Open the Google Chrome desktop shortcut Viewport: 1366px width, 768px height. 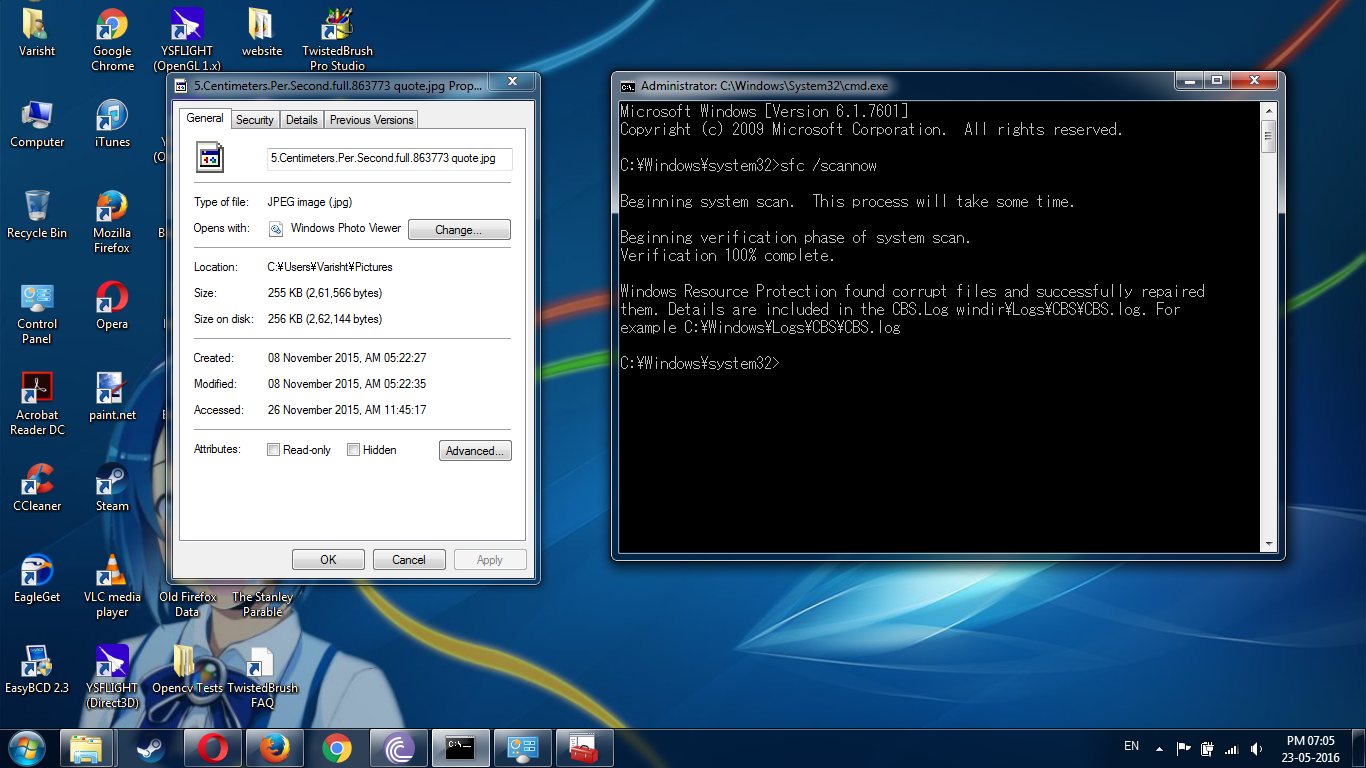(112, 40)
